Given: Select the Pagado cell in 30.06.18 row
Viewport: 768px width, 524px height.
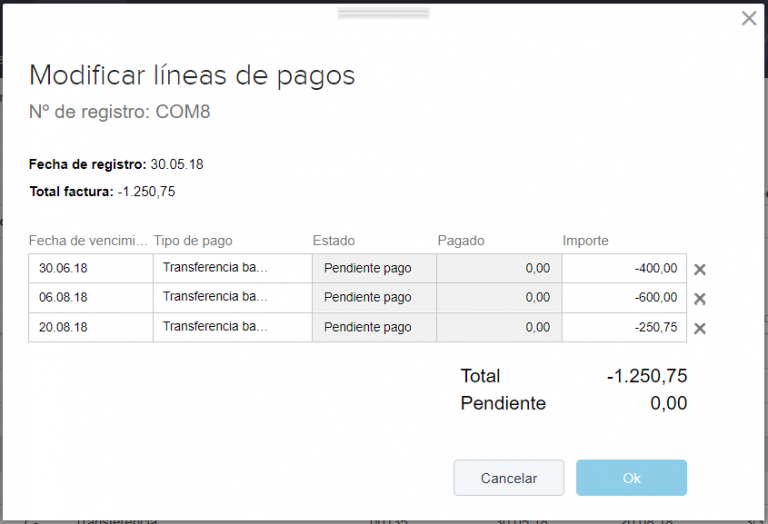Looking at the screenshot, I should tap(499, 268).
